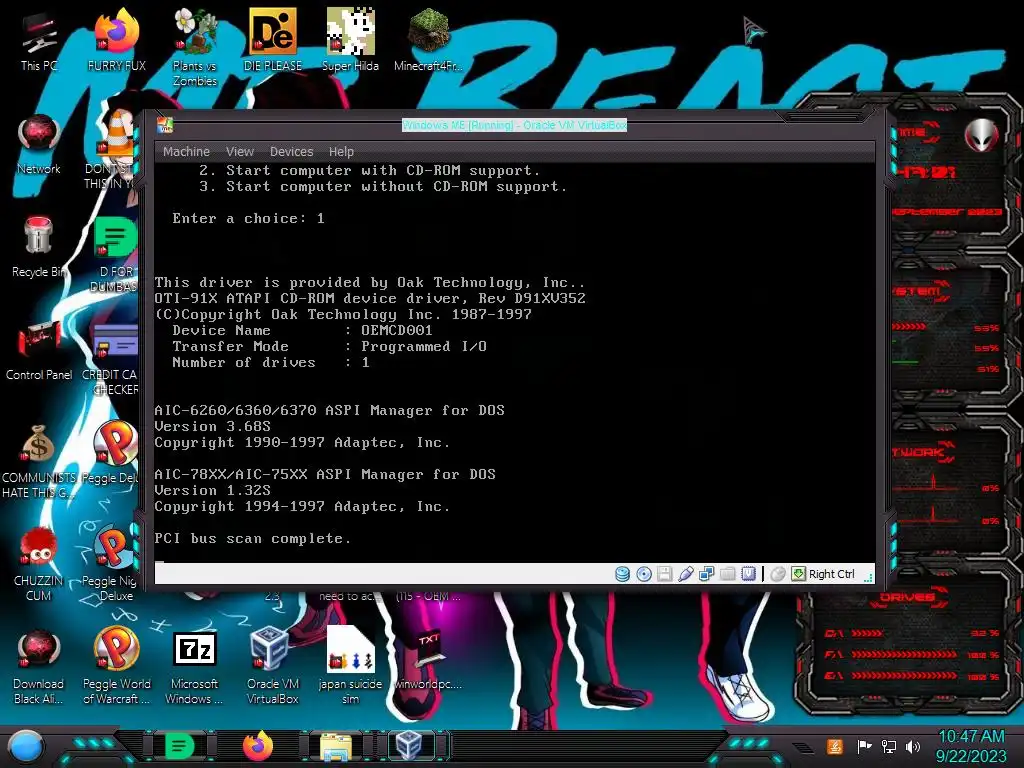
Task: Open Microsoft Windows 7z archive icon
Action: (194, 667)
